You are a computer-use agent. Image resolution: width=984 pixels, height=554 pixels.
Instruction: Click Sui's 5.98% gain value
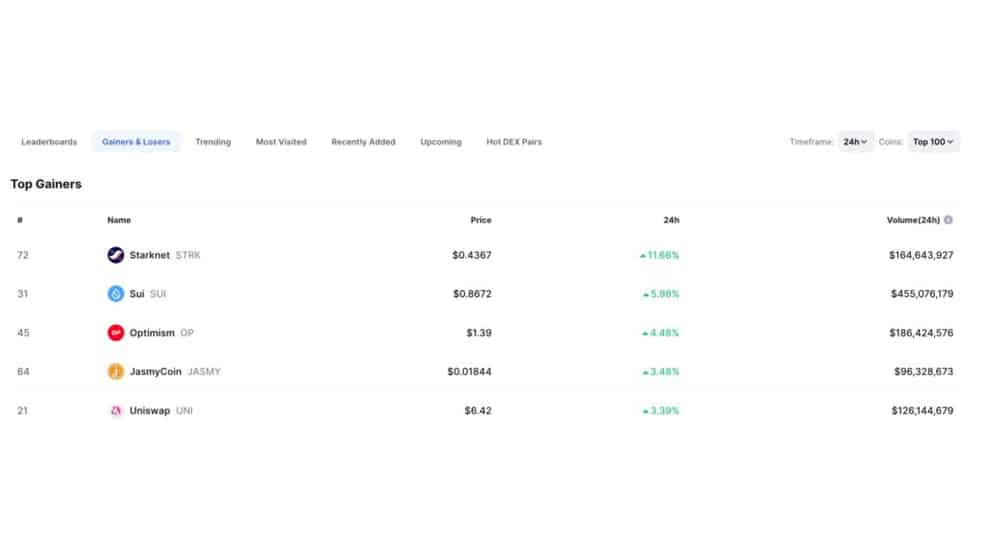[x=661, y=294]
